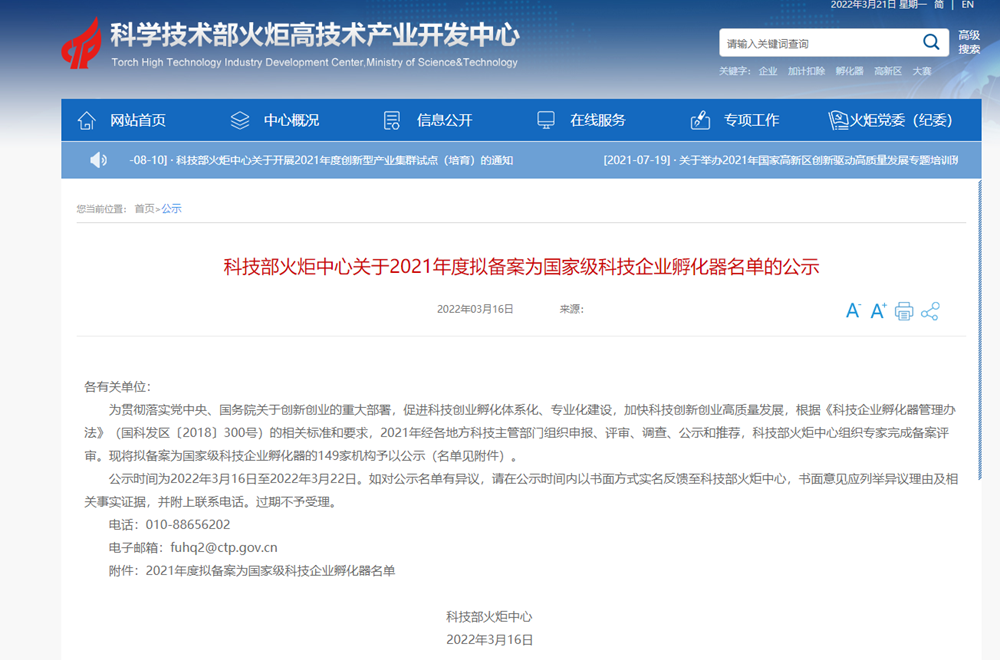Image resolution: width=1000 pixels, height=660 pixels.
Task: Click the speaker announcement icon
Action: click(x=98, y=160)
